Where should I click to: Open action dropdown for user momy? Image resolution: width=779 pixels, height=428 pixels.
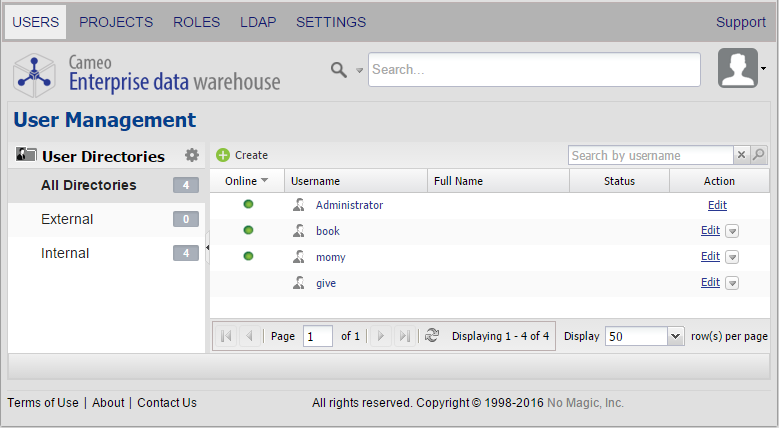click(732, 257)
